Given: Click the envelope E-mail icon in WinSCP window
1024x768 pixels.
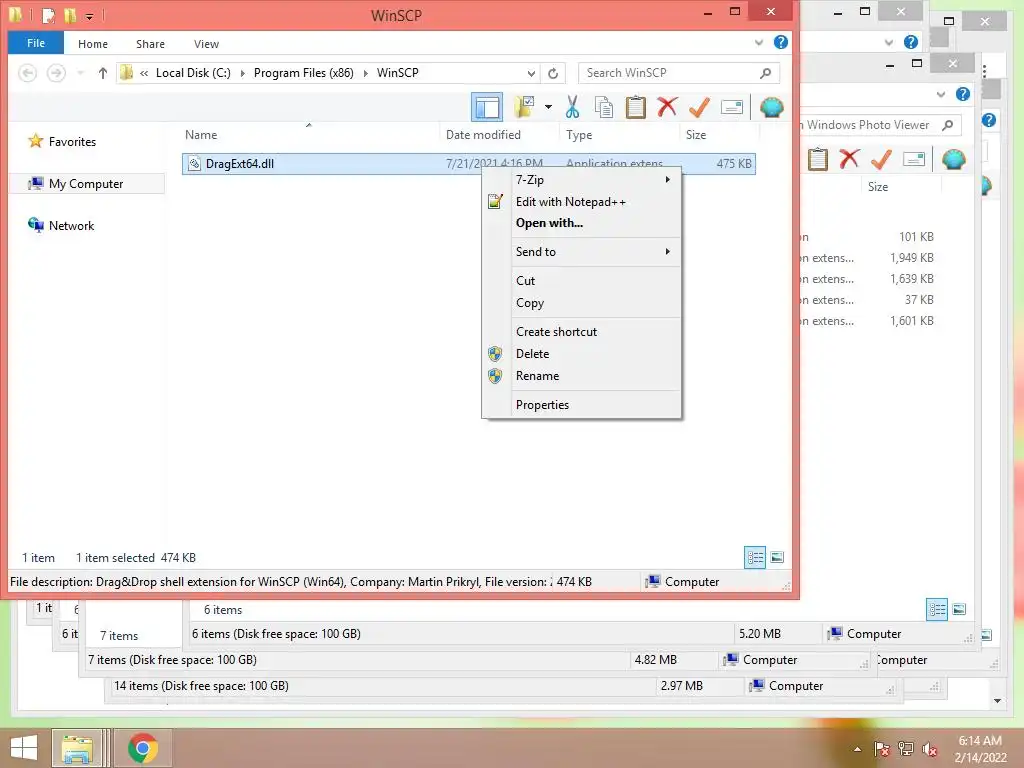Looking at the screenshot, I should tap(731, 107).
